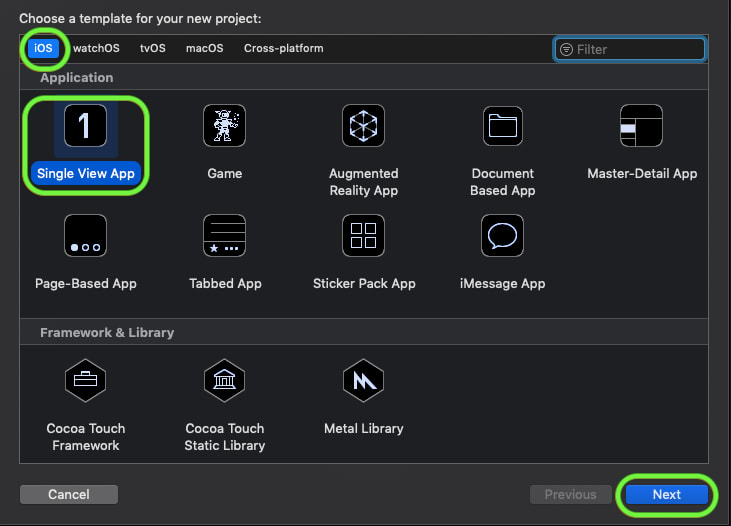Choose the Game template icon
731x526 pixels.
click(224, 126)
